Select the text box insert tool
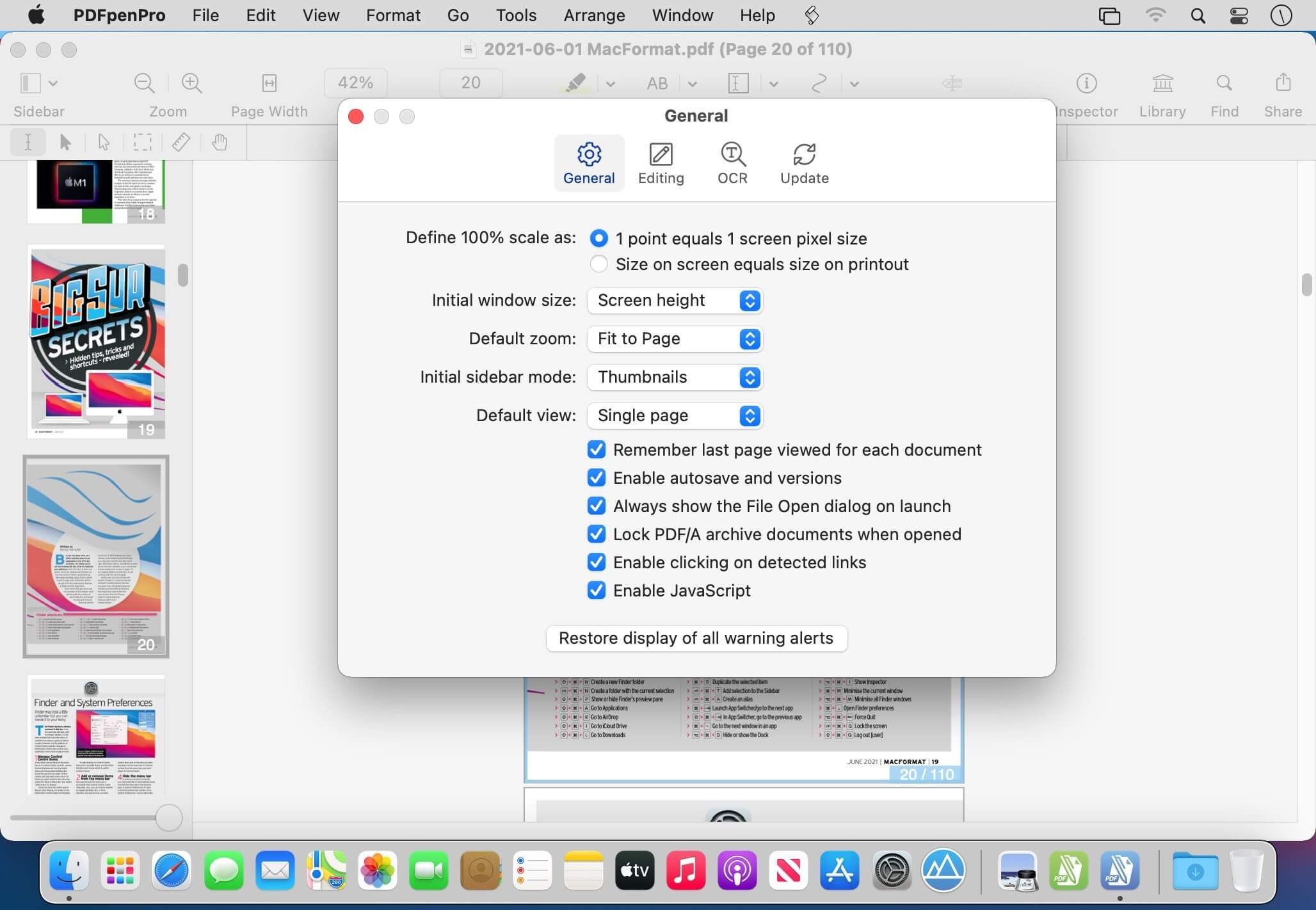Screen dimensions: 1316x910 (738, 83)
